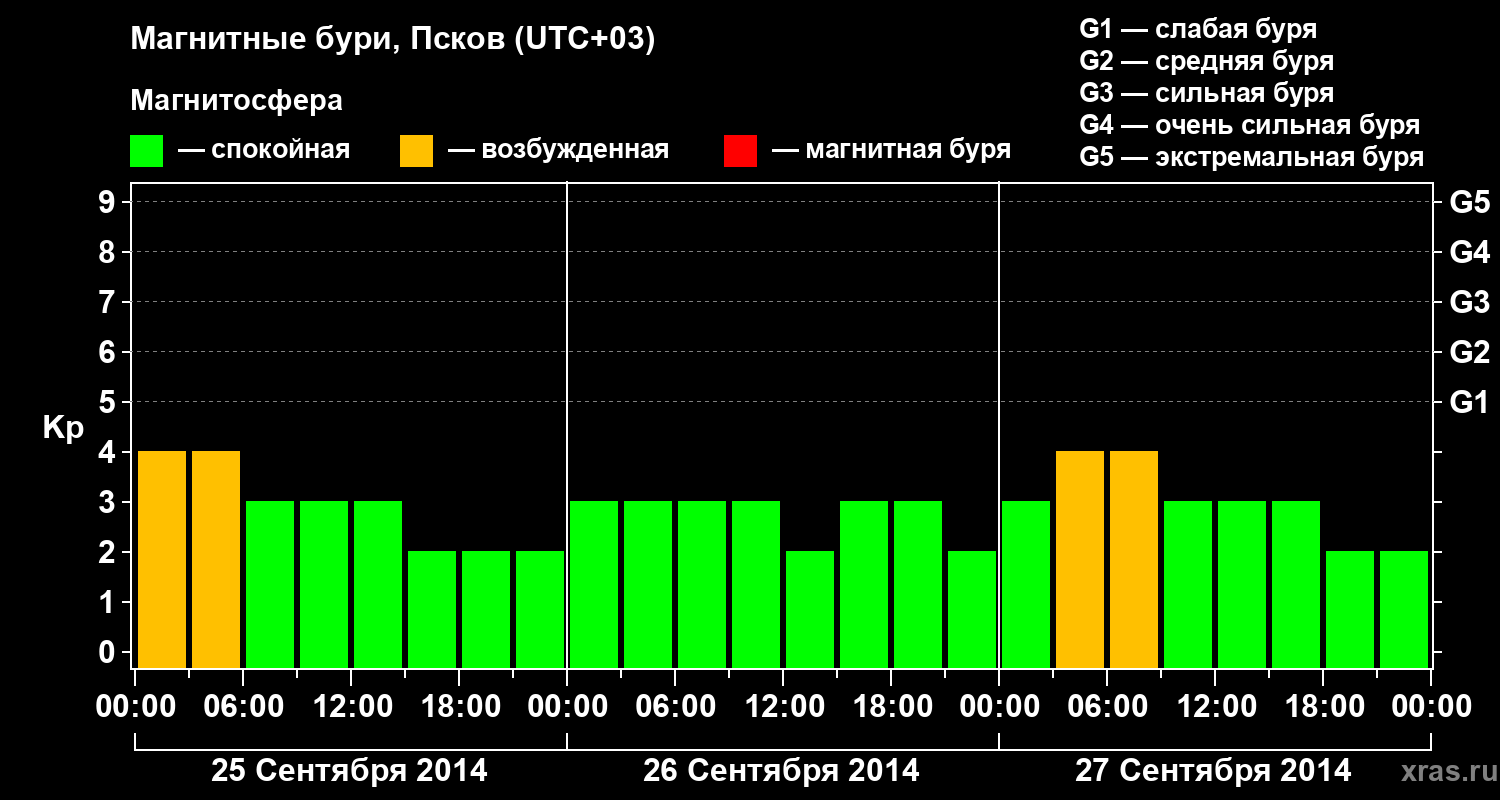Click the 'Магнитосфера' heading
The width and height of the screenshot is (1500, 800).
tap(237, 101)
